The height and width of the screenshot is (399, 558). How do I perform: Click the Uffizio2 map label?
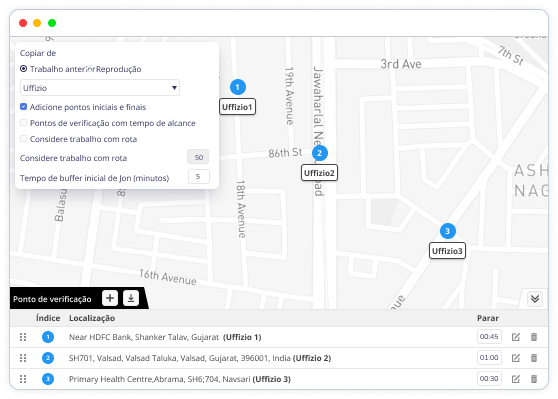(319, 173)
